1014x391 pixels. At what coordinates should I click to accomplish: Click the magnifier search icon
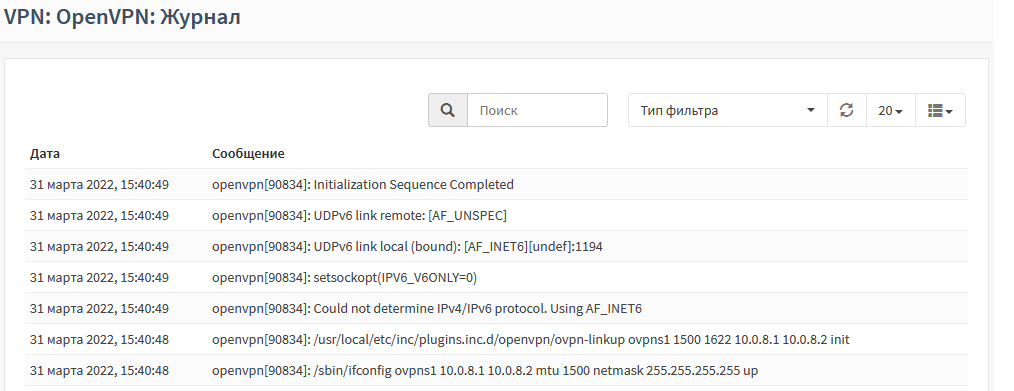click(x=448, y=111)
